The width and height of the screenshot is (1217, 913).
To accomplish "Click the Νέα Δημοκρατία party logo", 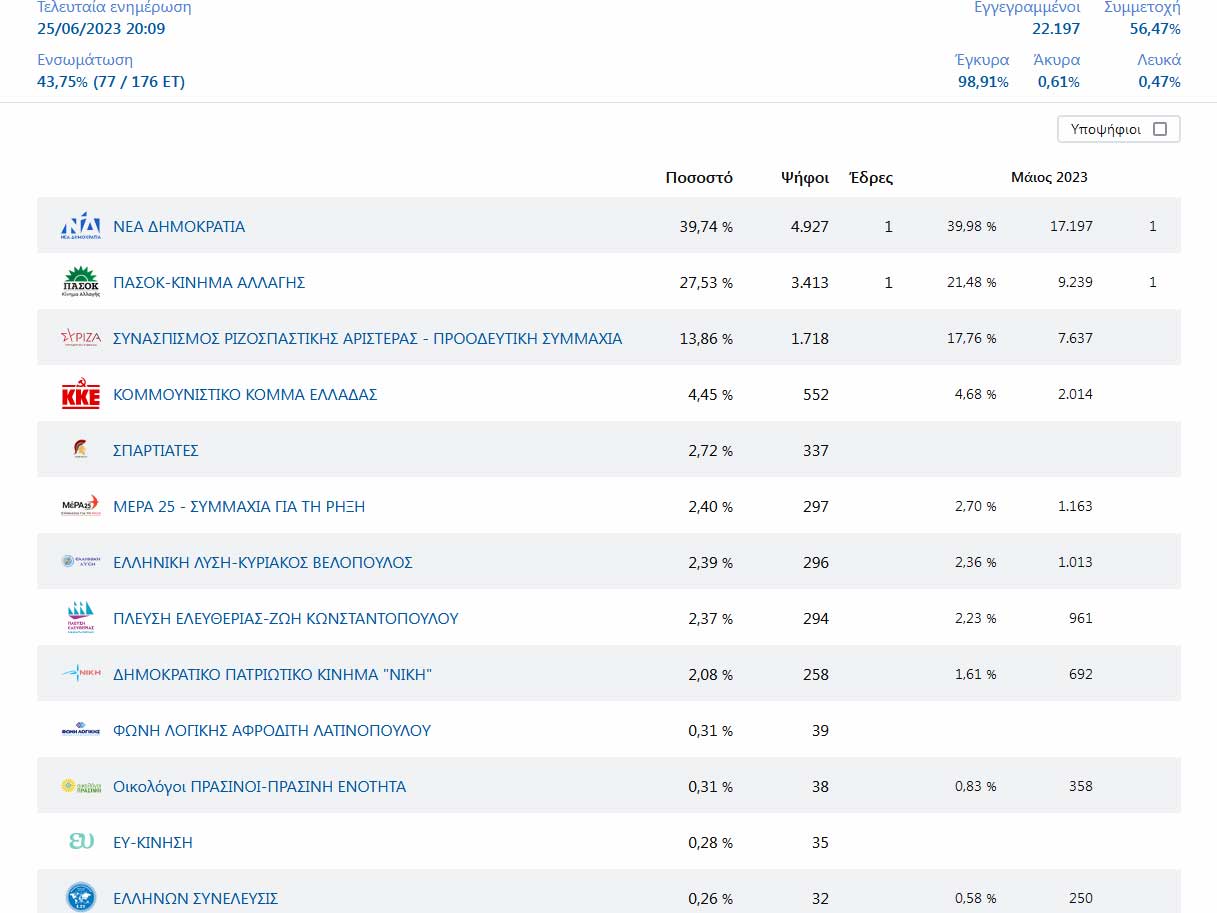I will pyautogui.click(x=81, y=226).
